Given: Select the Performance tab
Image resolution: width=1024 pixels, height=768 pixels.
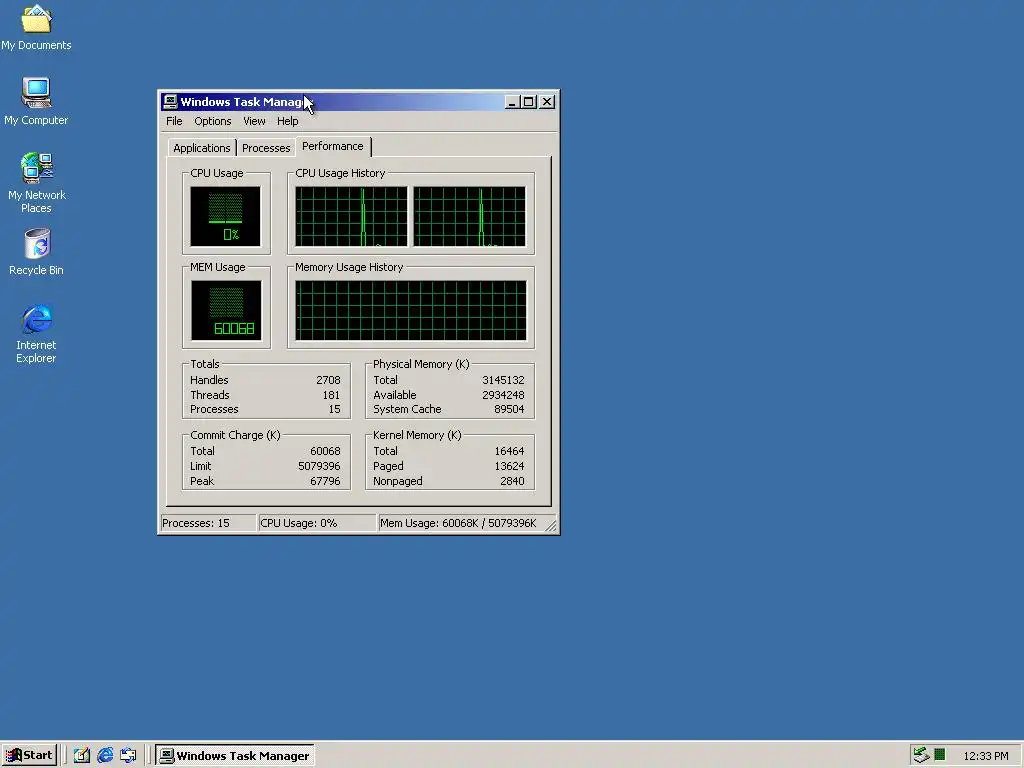Looking at the screenshot, I should click(x=333, y=146).
